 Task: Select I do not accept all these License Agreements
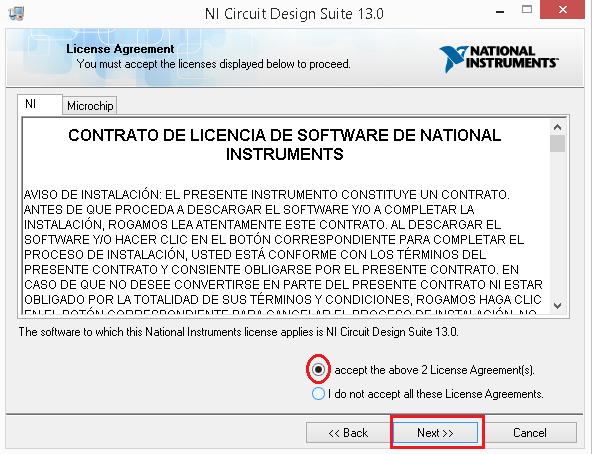[318, 394]
